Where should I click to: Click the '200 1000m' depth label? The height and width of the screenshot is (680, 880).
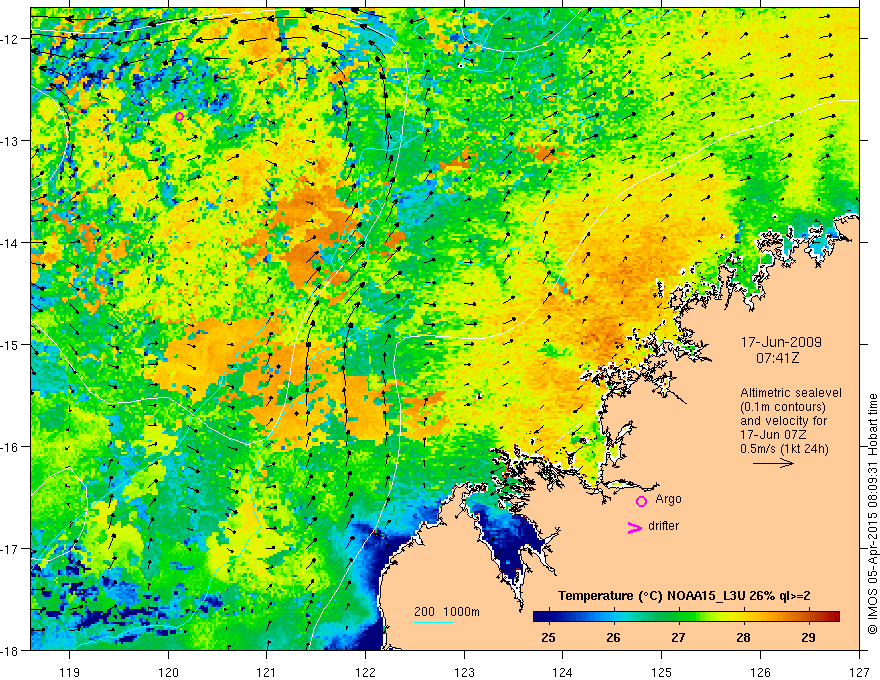pos(447,612)
